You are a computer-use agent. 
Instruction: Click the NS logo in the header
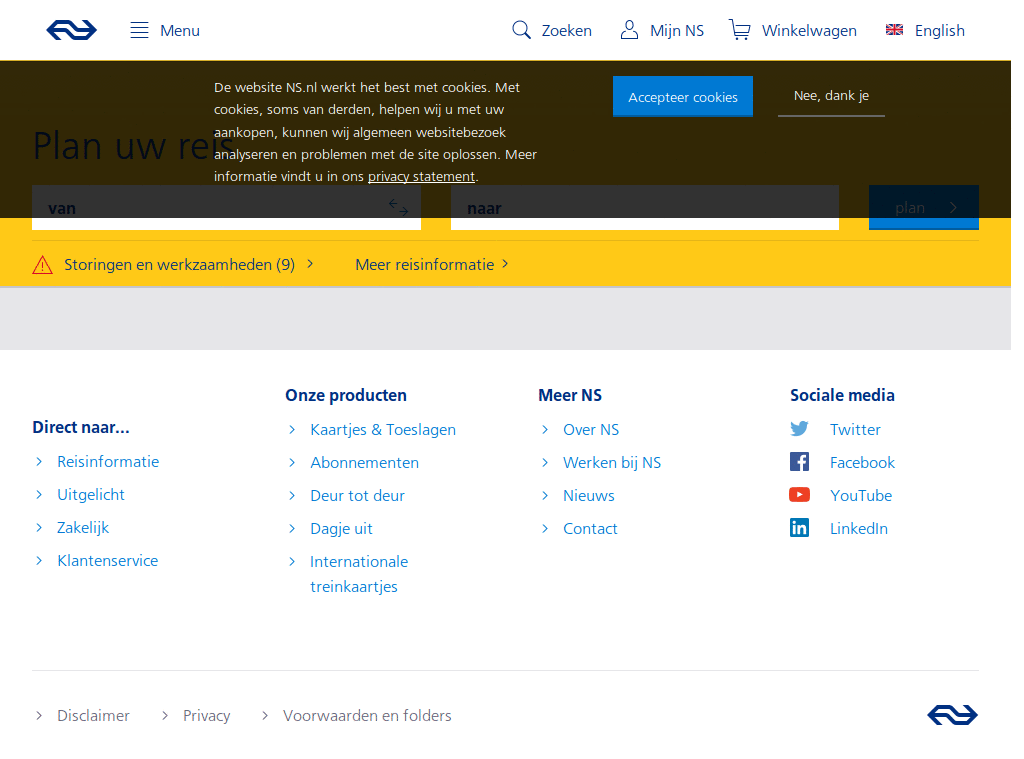coord(72,30)
